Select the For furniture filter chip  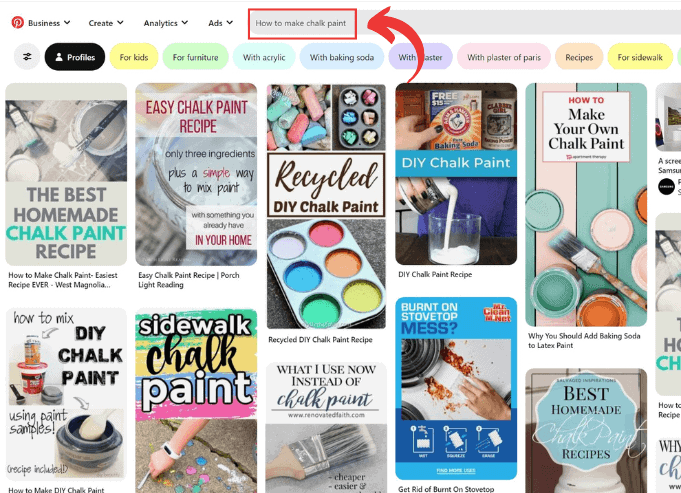(195, 57)
